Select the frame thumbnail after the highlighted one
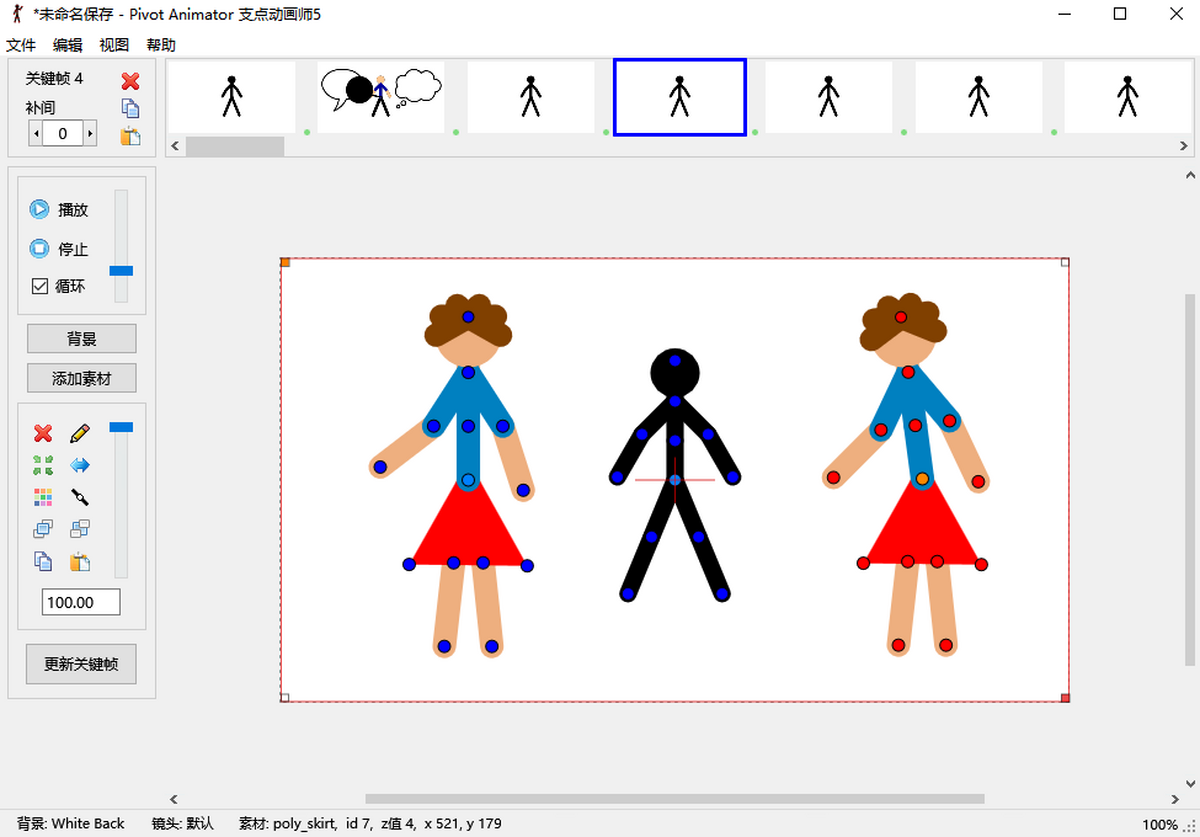The image size is (1200, 837). pyautogui.click(x=828, y=96)
